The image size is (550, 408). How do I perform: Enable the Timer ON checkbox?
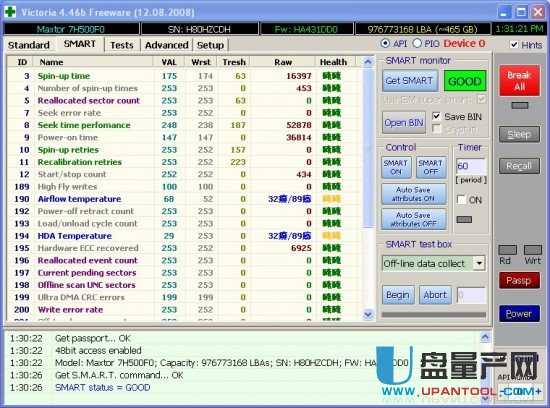(x=462, y=200)
